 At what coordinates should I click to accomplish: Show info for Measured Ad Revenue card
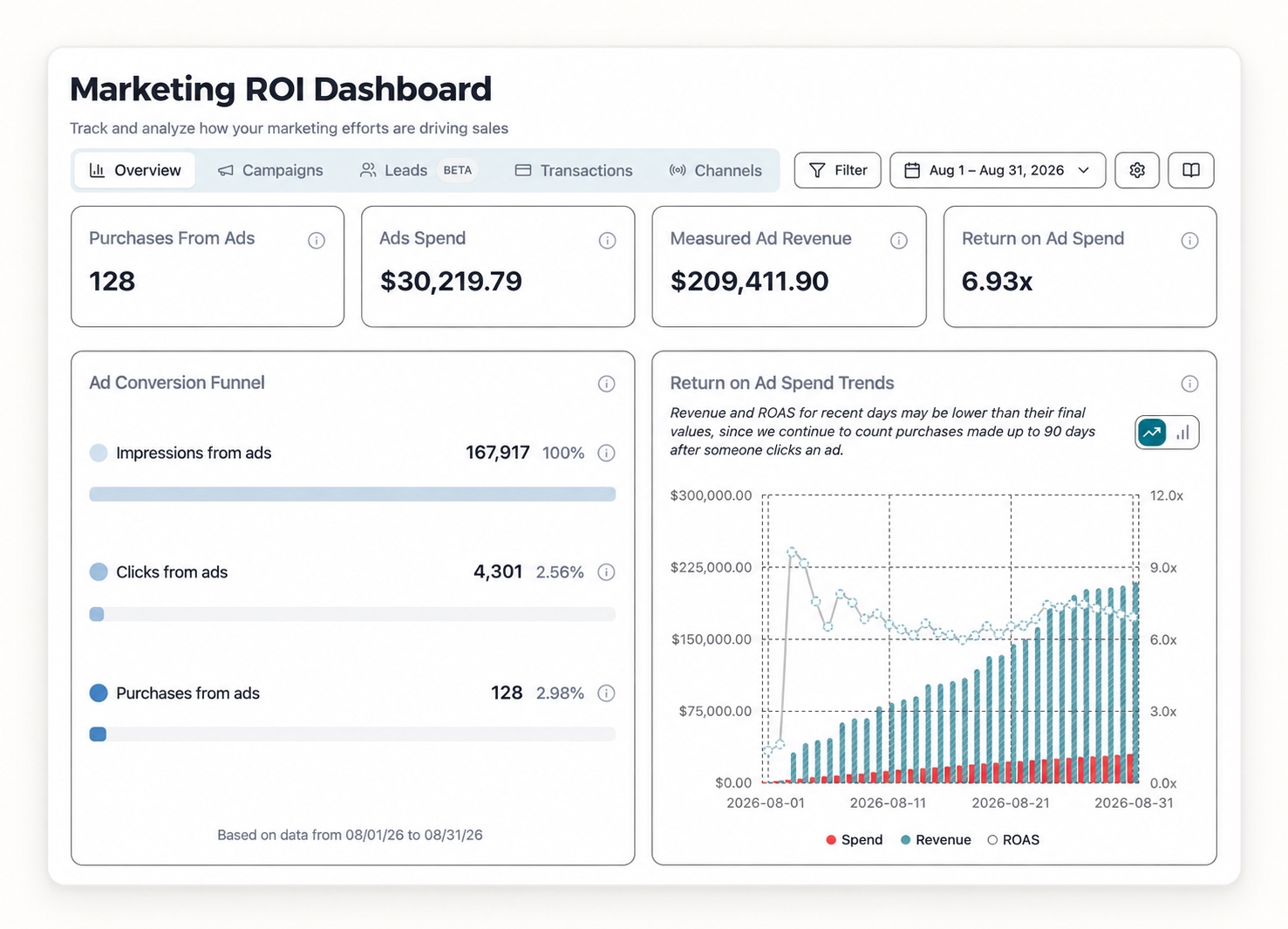tap(899, 241)
